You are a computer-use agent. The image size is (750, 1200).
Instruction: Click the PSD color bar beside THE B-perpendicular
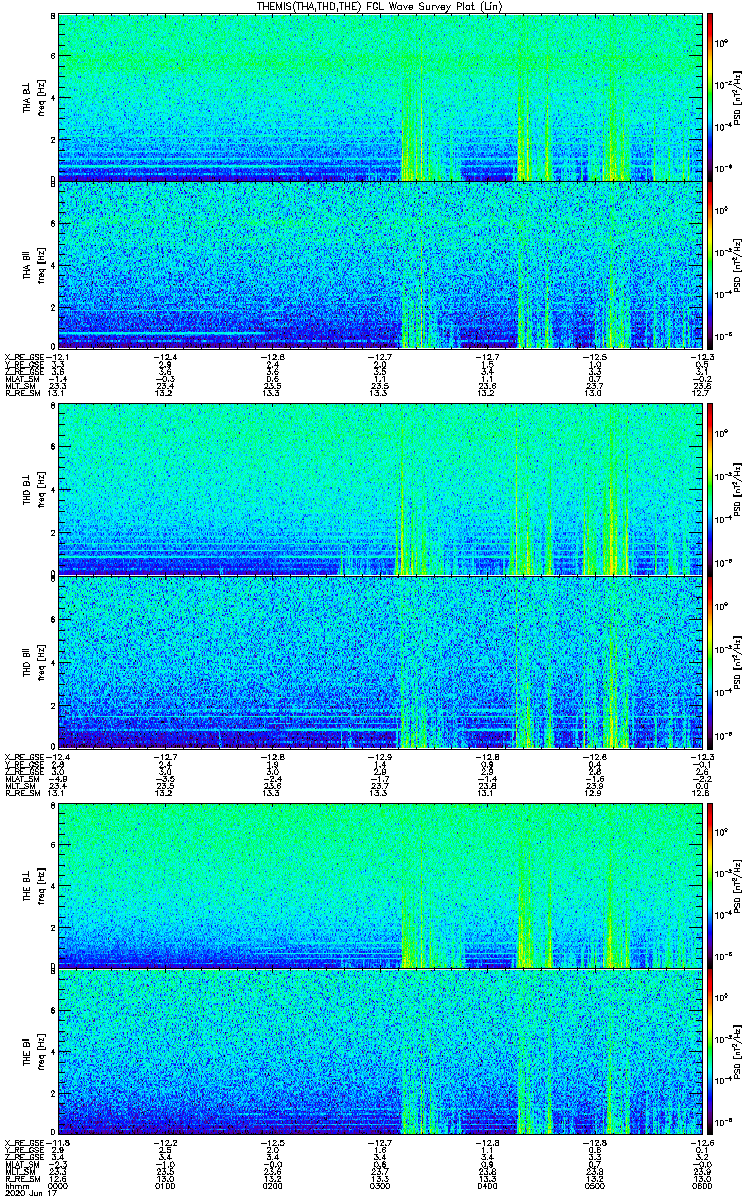point(710,886)
